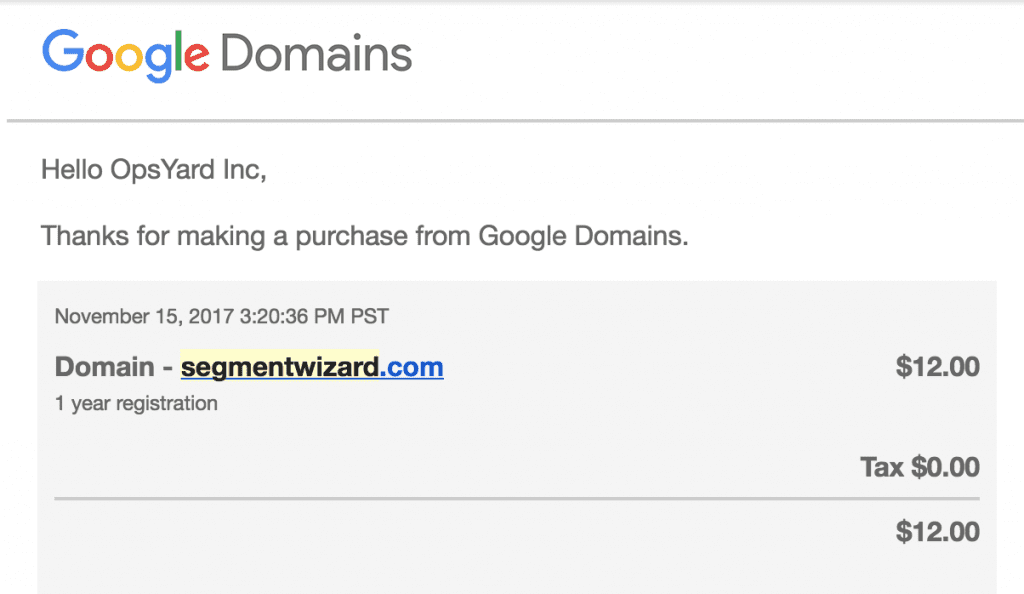Click the blue G letter in logo
The width and height of the screenshot is (1024, 594).
(x=63, y=51)
